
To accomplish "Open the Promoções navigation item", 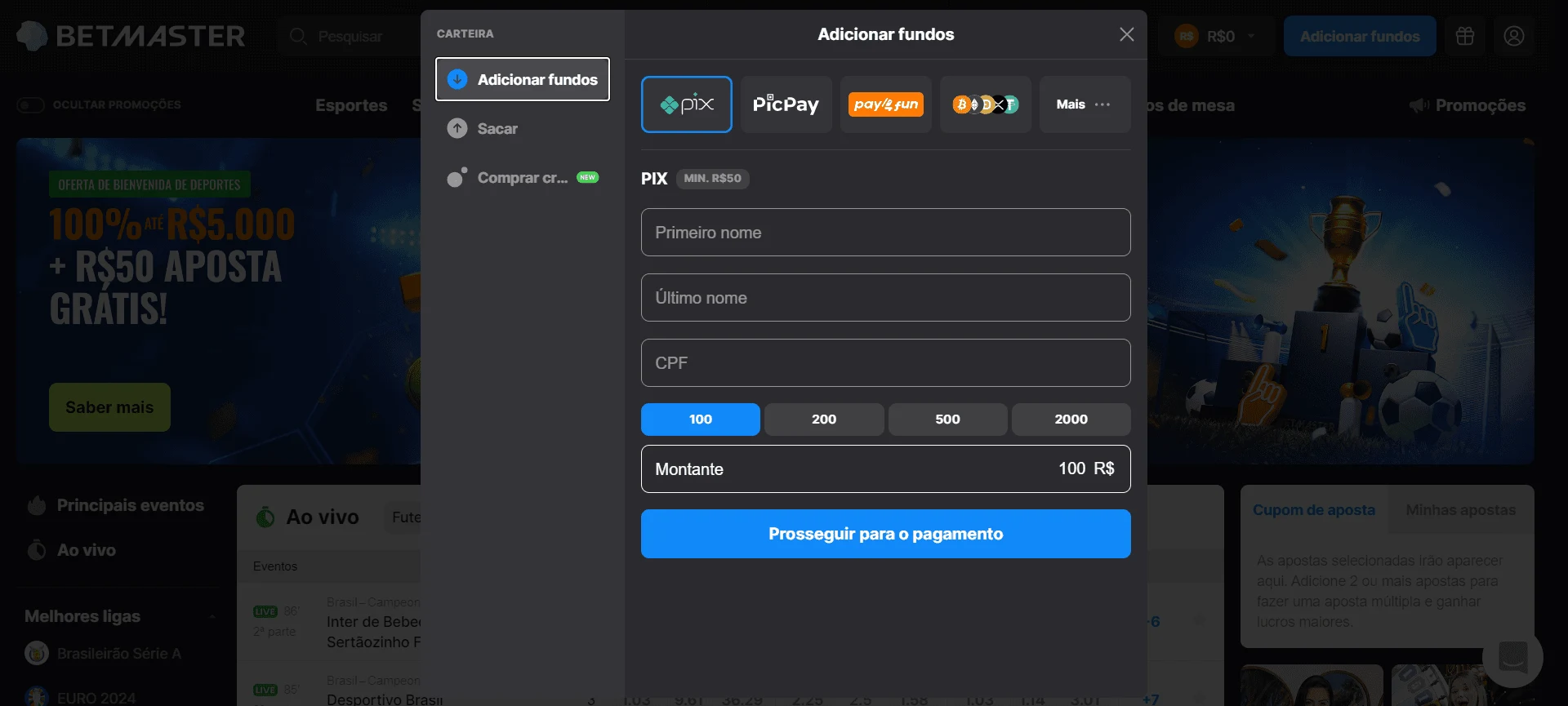I will click(x=1468, y=105).
